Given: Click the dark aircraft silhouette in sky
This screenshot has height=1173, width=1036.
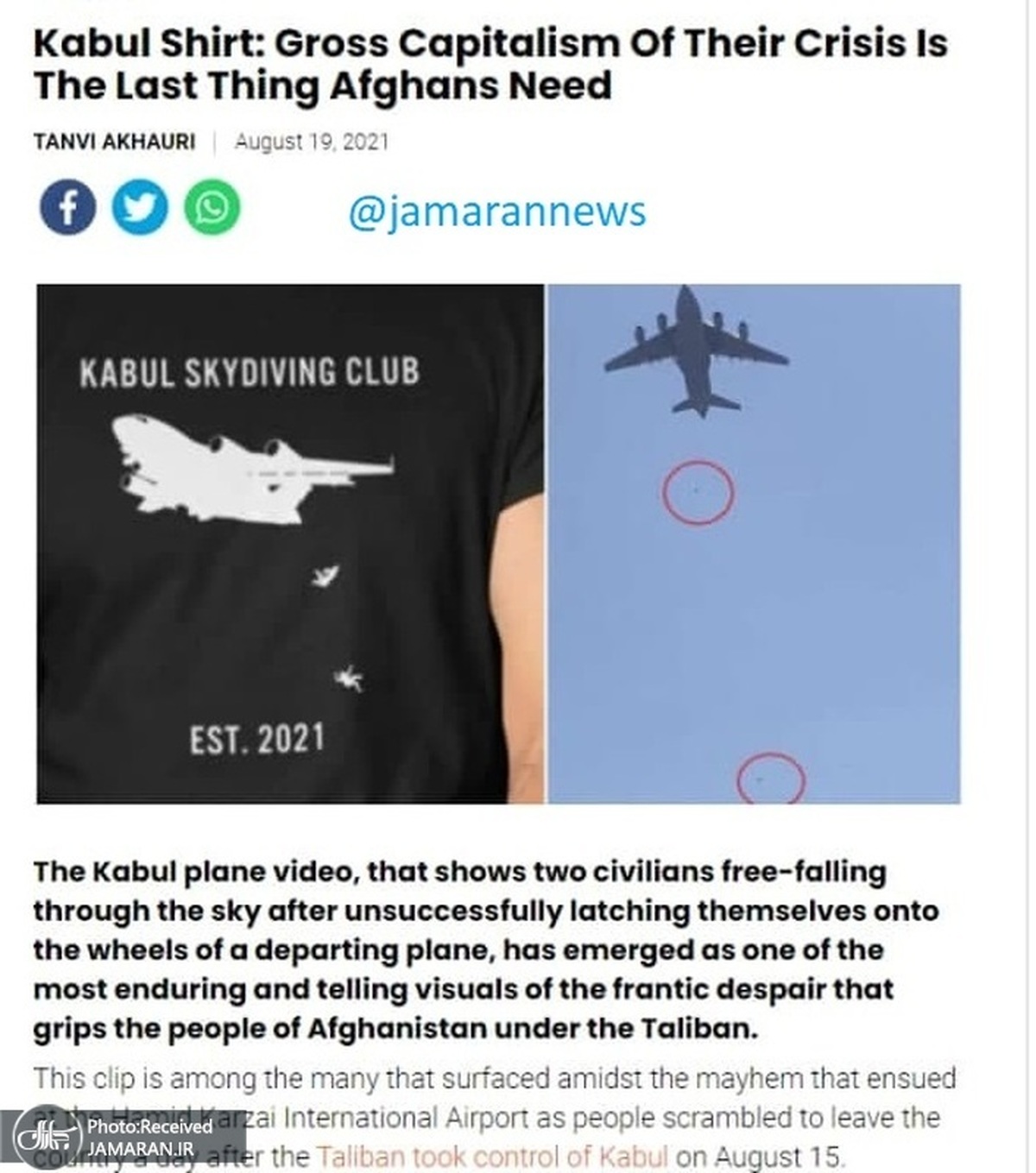Looking at the screenshot, I should 696,350.
